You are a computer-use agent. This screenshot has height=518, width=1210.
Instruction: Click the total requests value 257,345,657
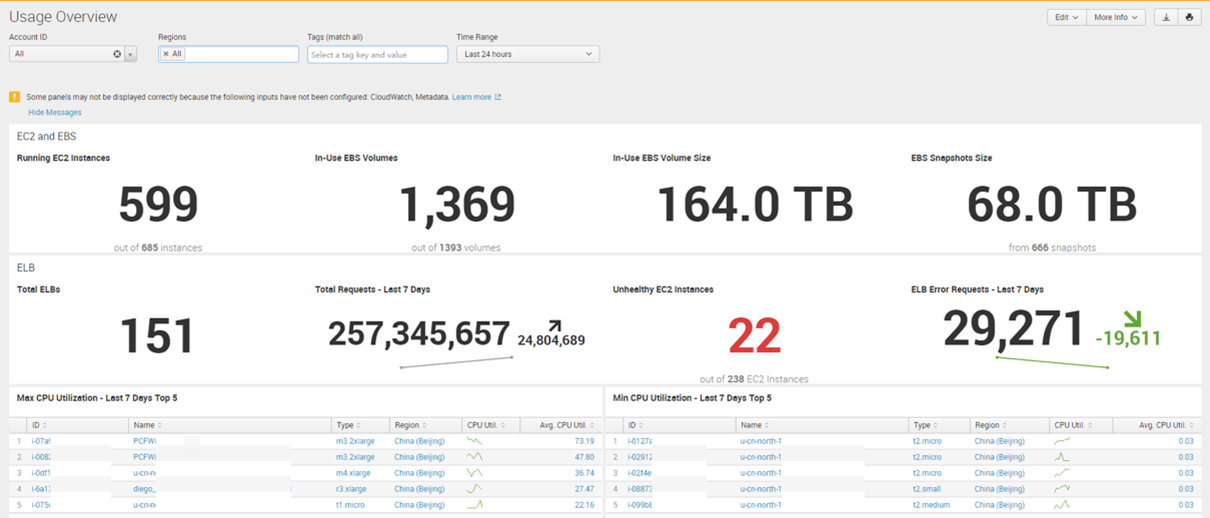tap(419, 334)
